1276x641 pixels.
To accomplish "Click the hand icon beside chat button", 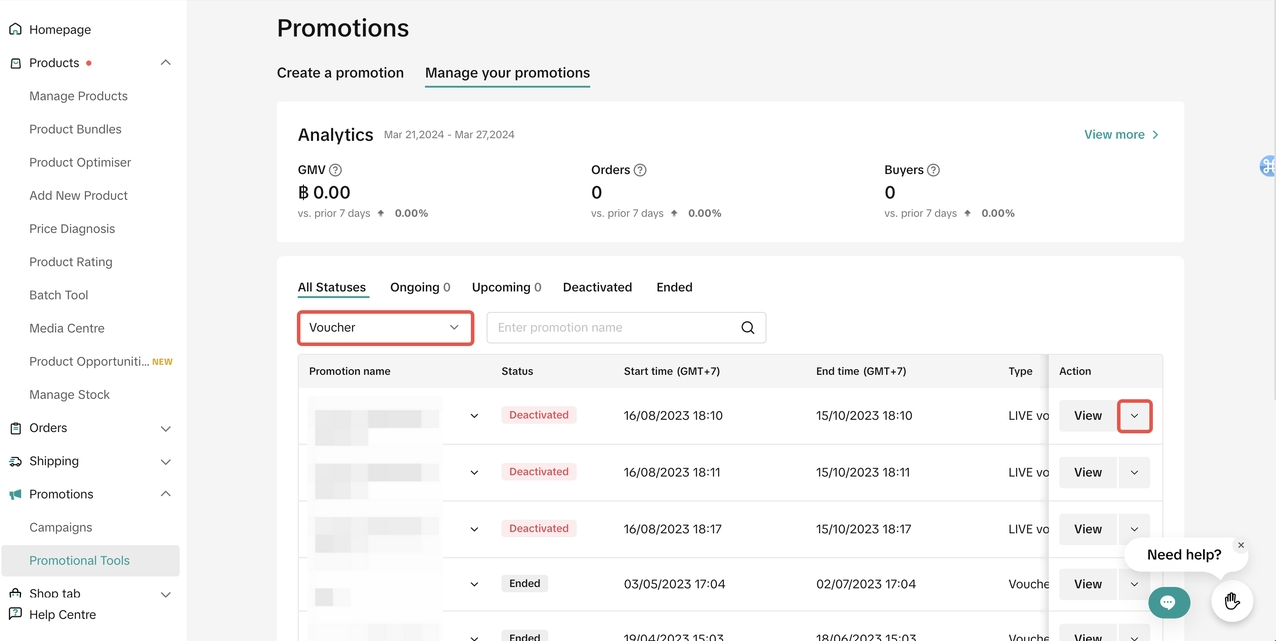I will 1232,601.
